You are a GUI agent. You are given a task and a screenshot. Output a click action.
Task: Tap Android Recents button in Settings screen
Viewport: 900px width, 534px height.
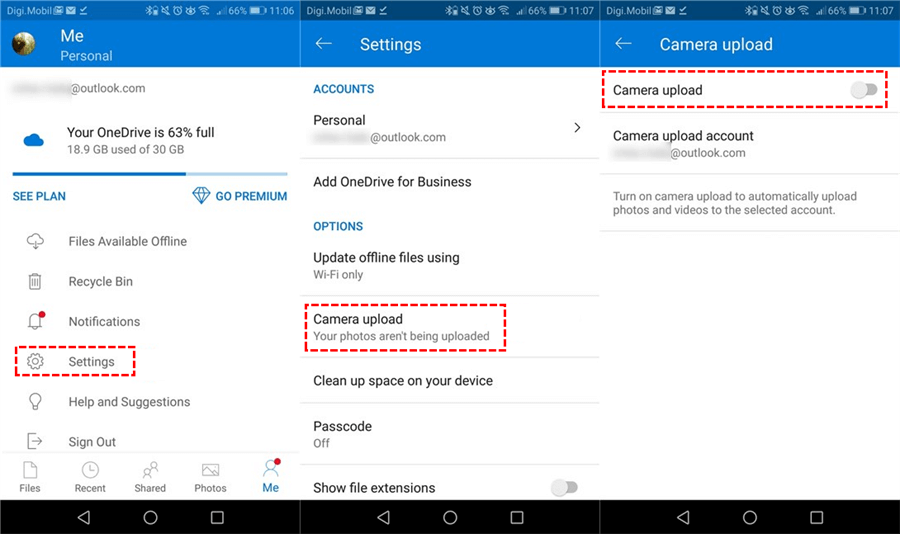point(517,517)
